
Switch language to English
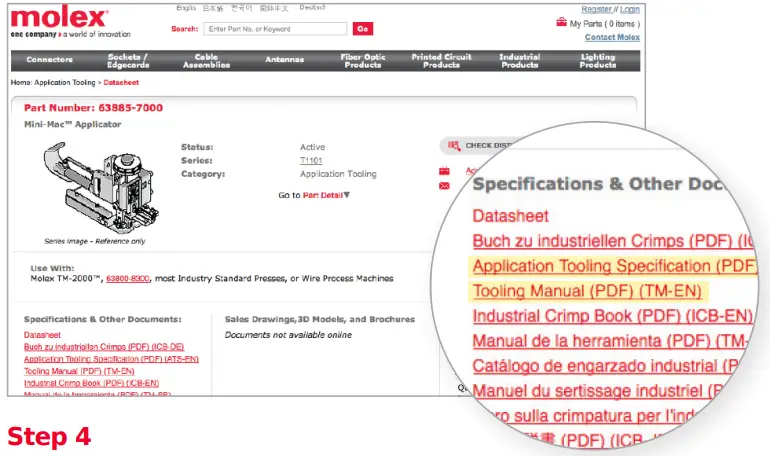point(186,8)
